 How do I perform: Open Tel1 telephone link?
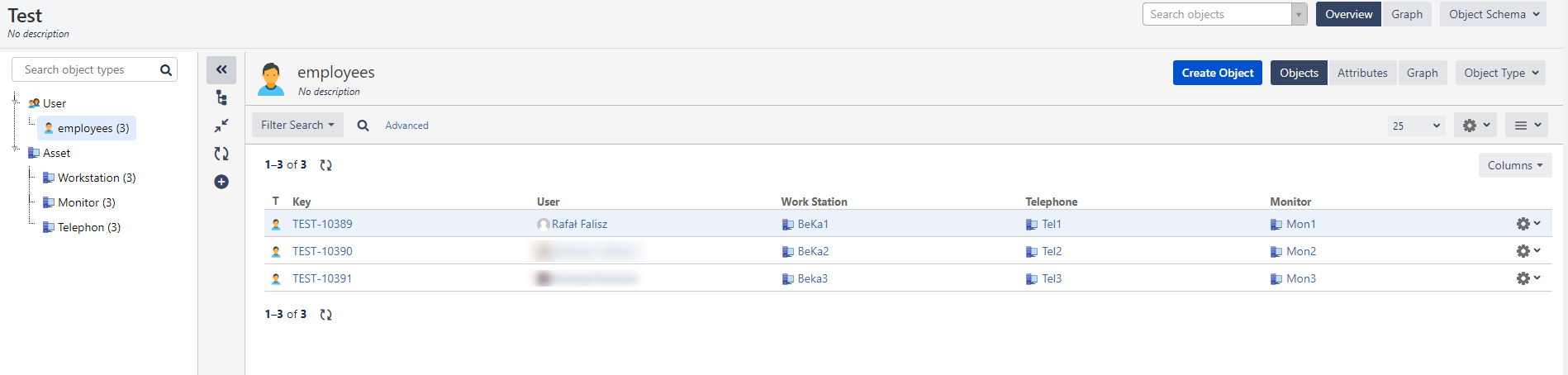(x=1052, y=224)
